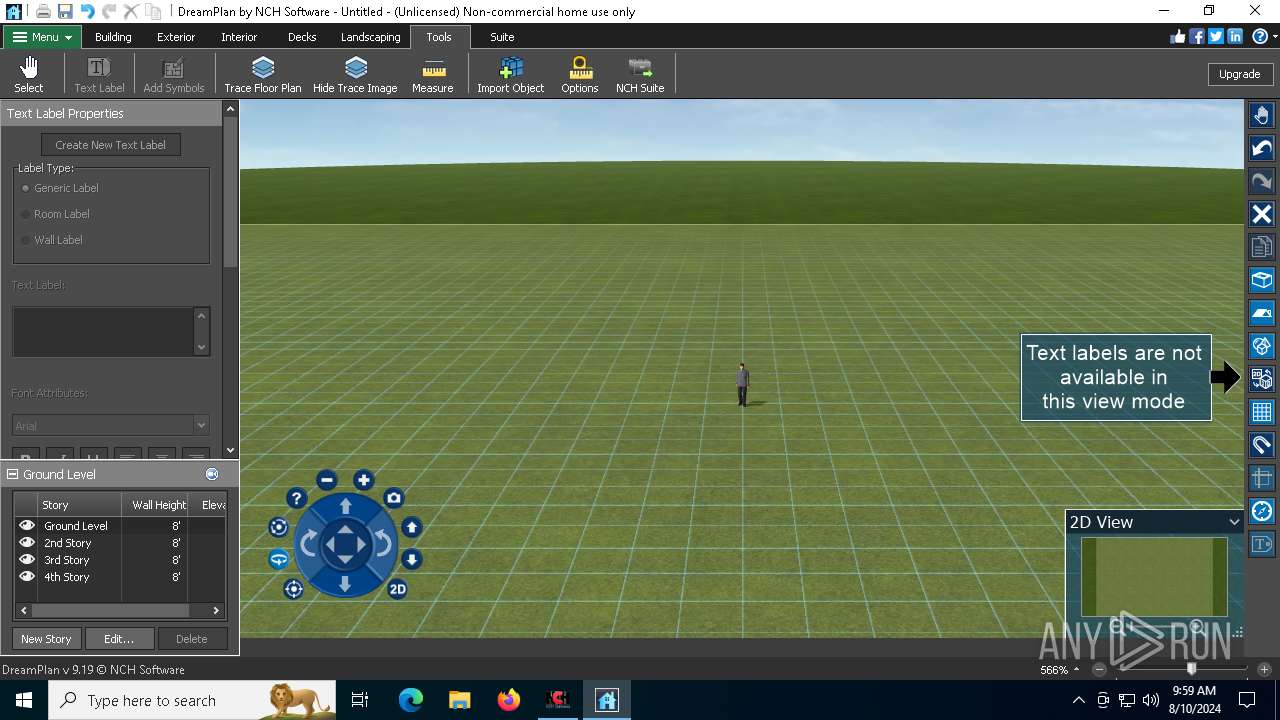Click the Text Label text input box
The image size is (1280, 720).
click(103, 331)
